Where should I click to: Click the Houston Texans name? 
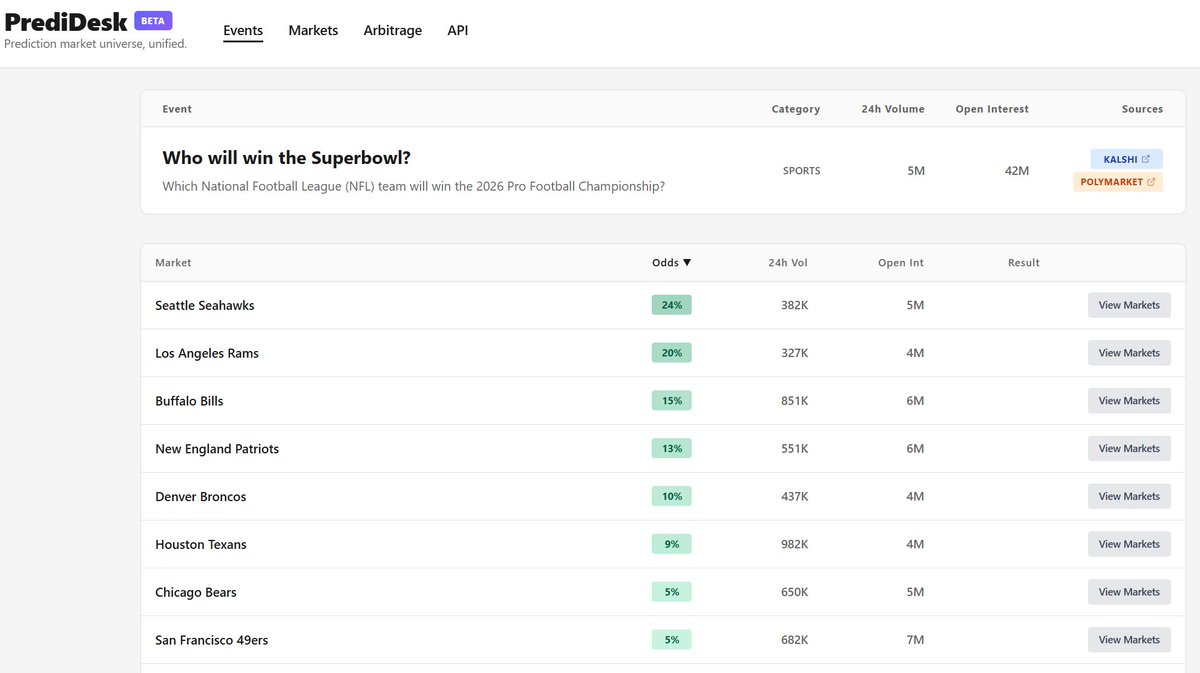201,545
